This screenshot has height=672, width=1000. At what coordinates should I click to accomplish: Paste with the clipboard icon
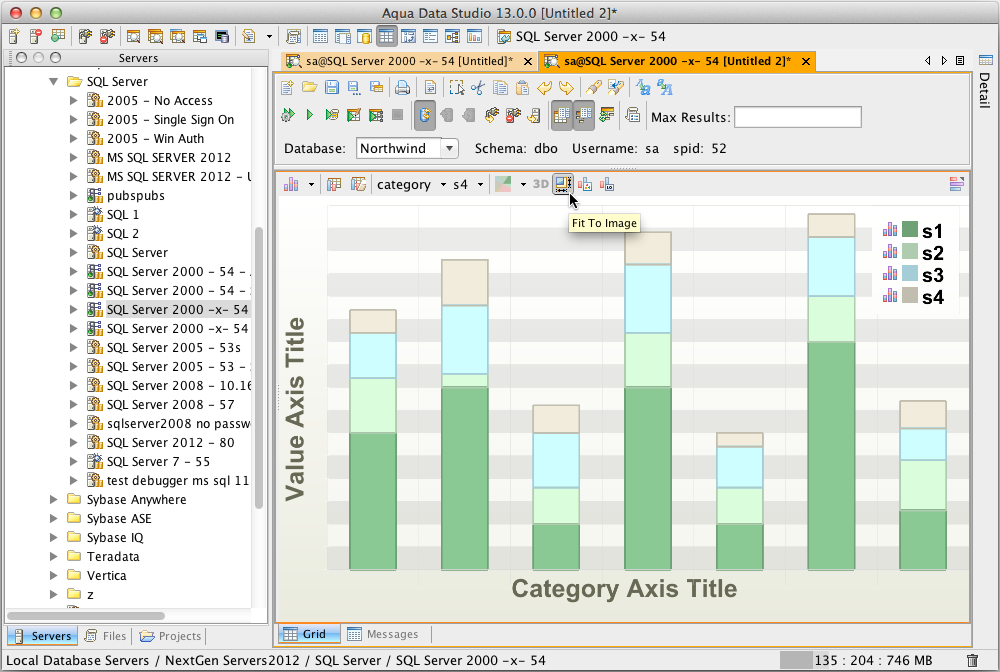click(x=522, y=87)
